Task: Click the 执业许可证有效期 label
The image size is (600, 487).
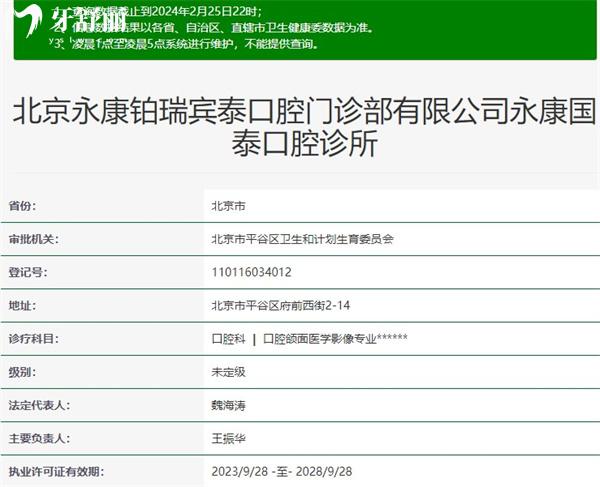Action: (56, 472)
